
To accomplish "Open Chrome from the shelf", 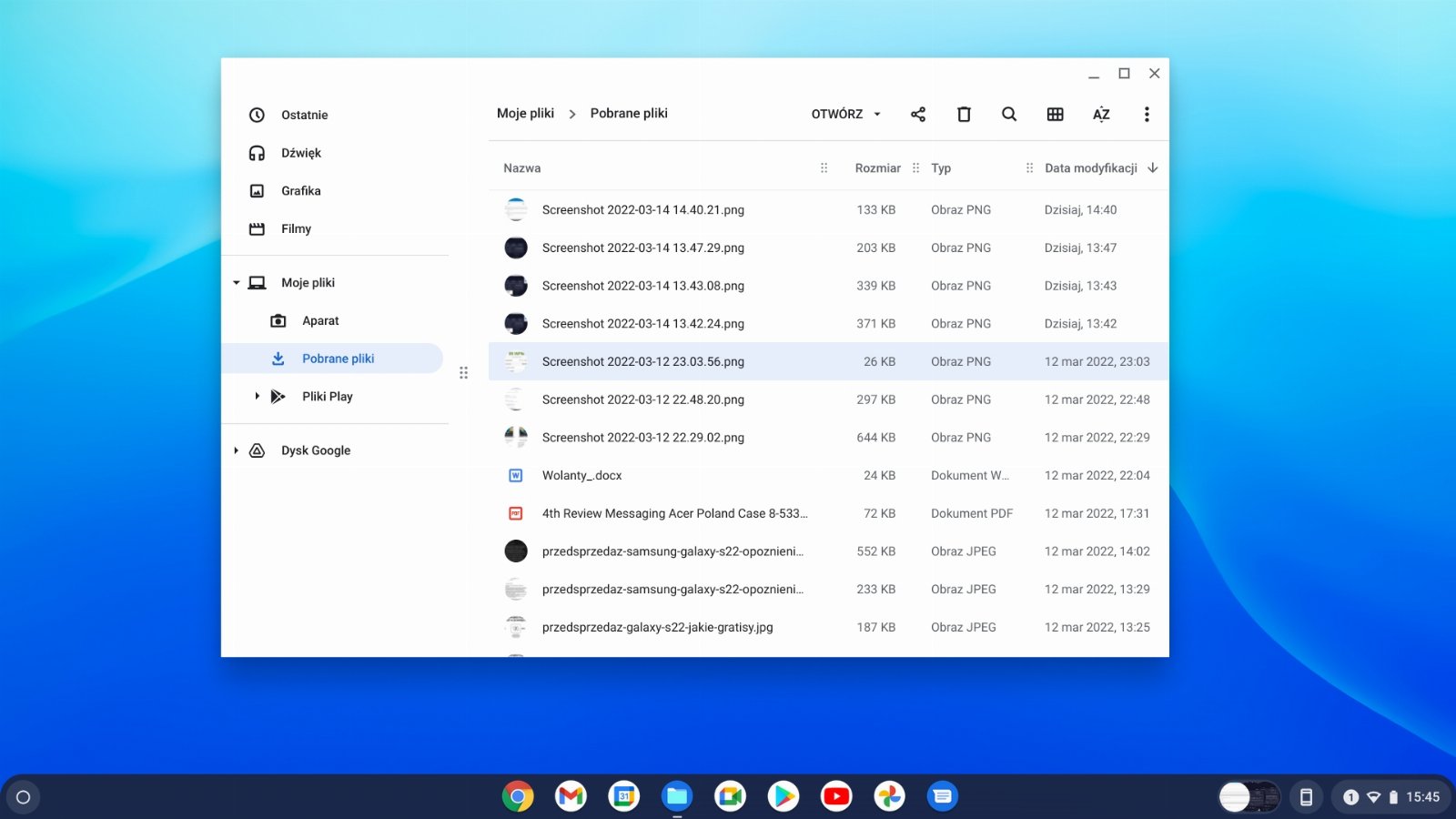I will coord(518,796).
